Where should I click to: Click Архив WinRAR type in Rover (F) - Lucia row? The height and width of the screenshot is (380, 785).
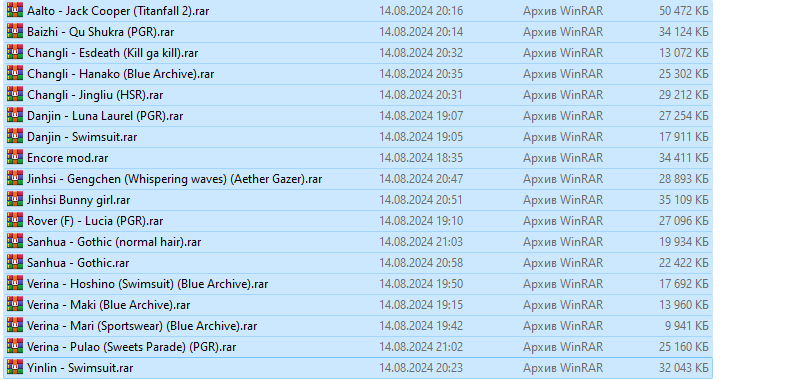point(563,221)
